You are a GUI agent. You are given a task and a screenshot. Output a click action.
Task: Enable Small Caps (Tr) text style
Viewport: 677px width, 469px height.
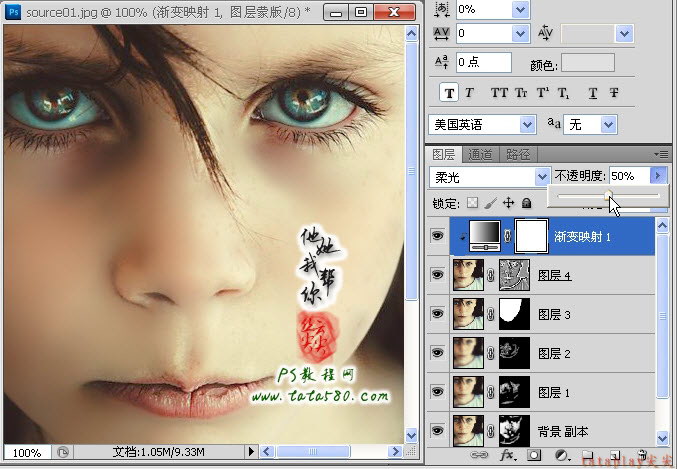pyautogui.click(x=521, y=93)
